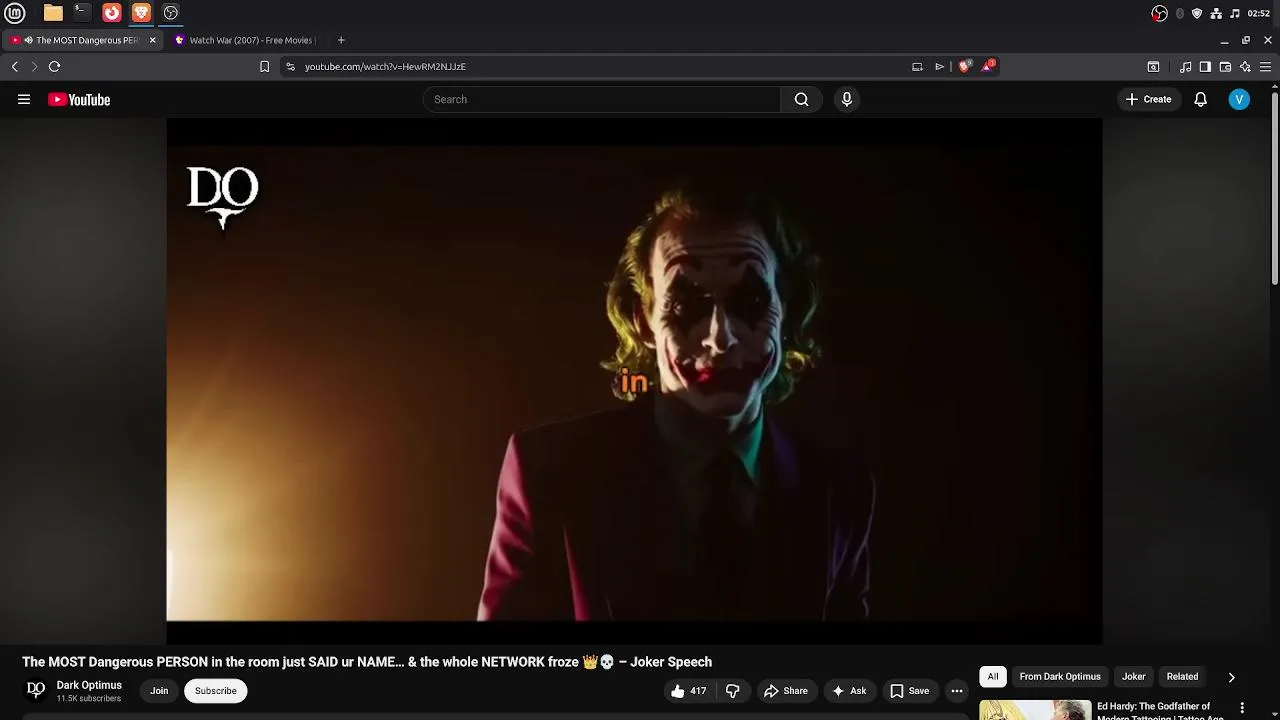
Task: Open Ed Hardy video options menu
Action: (1243, 708)
